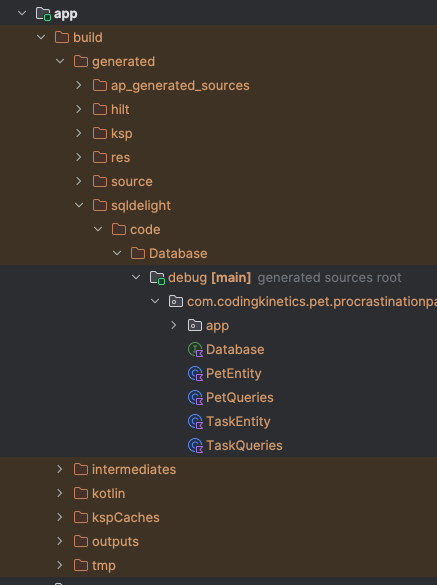Select the Database folder under code
437x585 pixels.
pos(178,254)
